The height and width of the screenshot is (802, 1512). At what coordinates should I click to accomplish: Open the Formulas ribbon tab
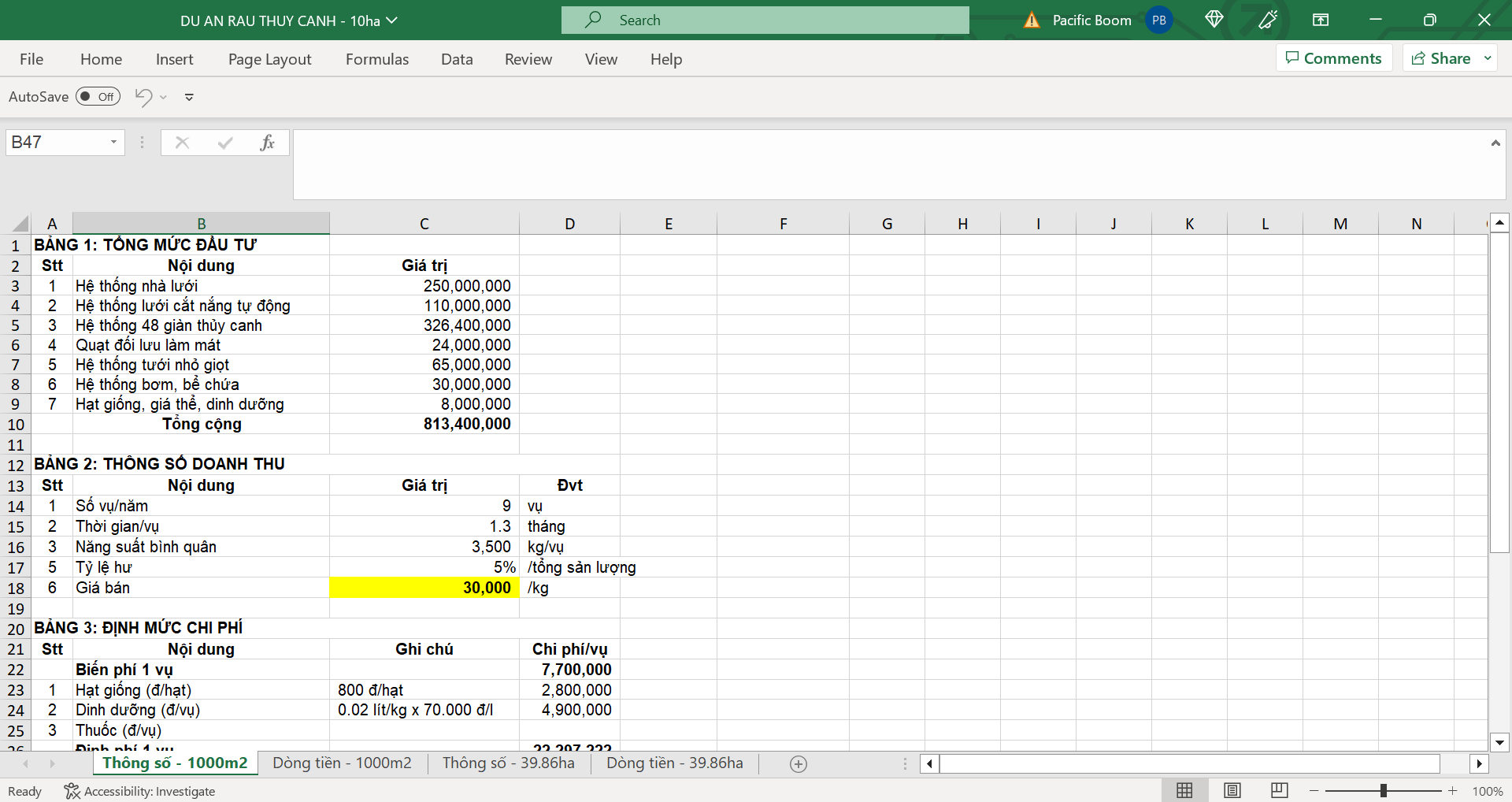pos(376,59)
